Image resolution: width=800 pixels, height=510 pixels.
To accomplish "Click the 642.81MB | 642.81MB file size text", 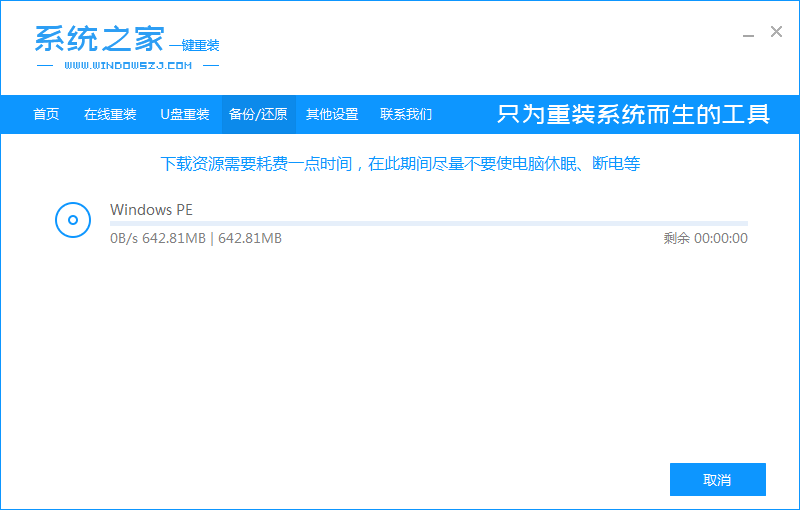I will (212, 238).
